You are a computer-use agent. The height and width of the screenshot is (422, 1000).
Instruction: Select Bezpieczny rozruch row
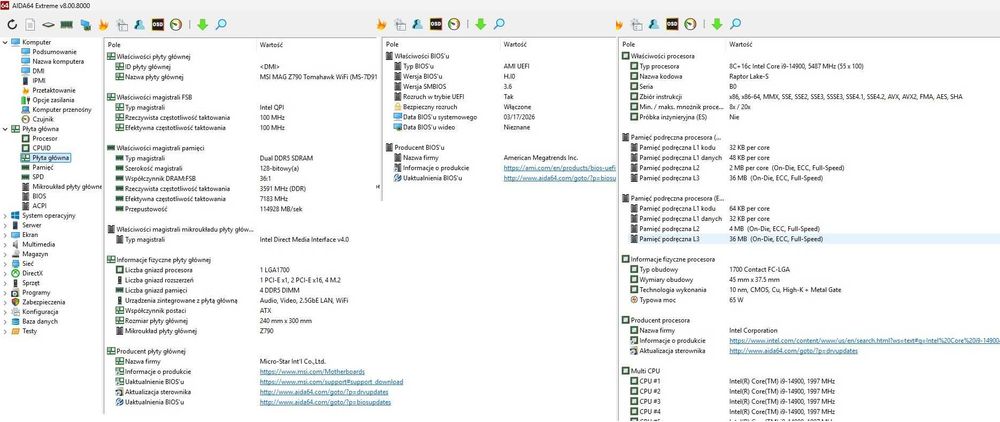(504, 106)
